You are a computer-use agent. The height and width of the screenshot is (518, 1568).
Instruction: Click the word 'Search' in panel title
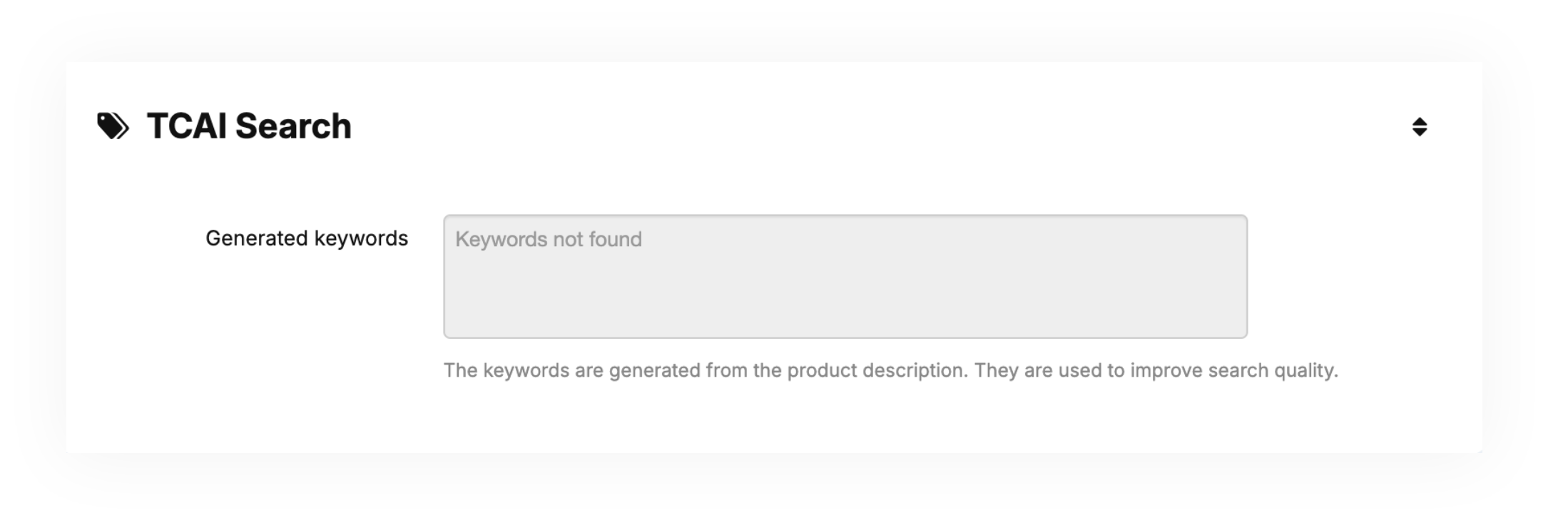coord(293,126)
